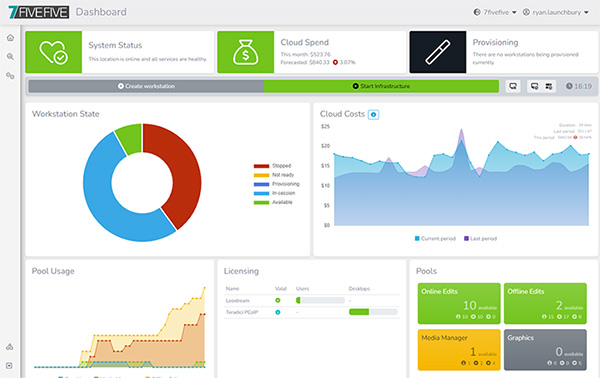Click the heart-check System Status icon
The height and width of the screenshot is (378, 600).
point(54,52)
